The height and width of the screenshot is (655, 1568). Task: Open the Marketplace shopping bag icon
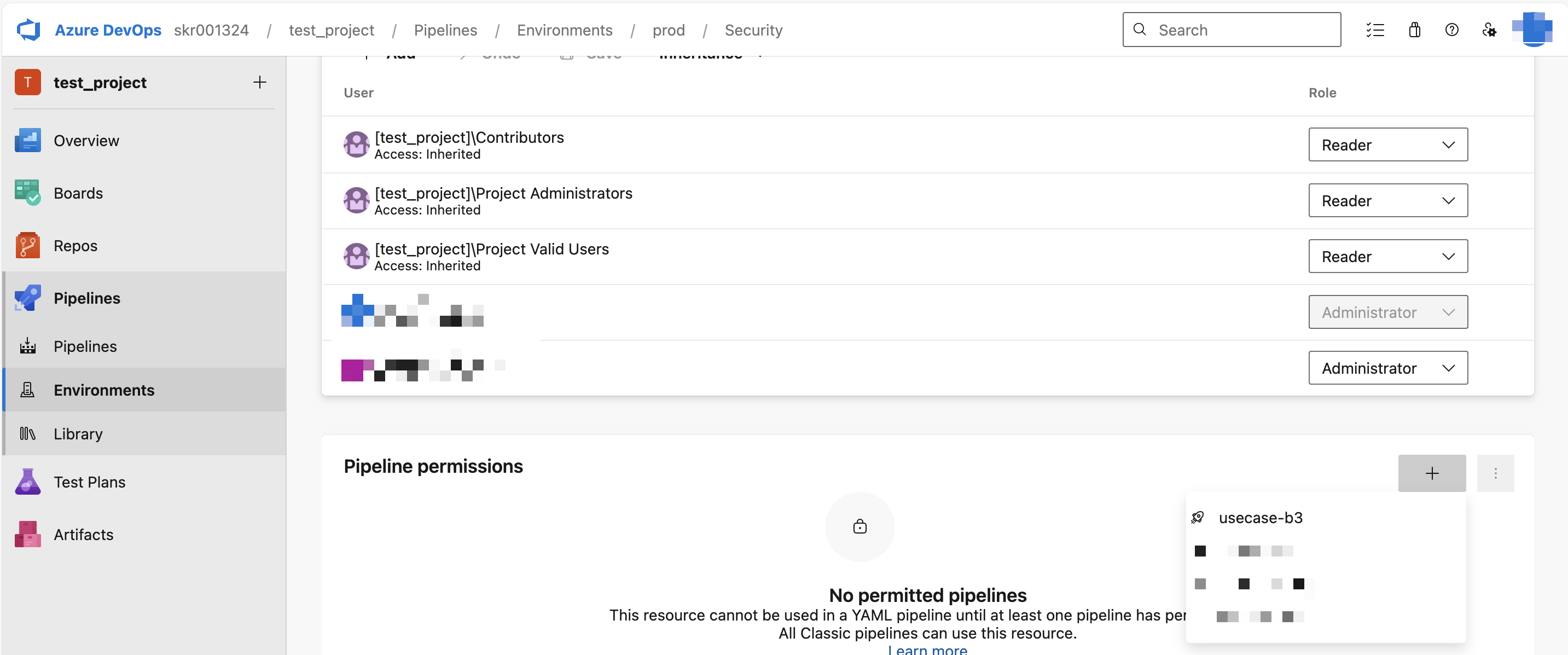tap(1414, 29)
